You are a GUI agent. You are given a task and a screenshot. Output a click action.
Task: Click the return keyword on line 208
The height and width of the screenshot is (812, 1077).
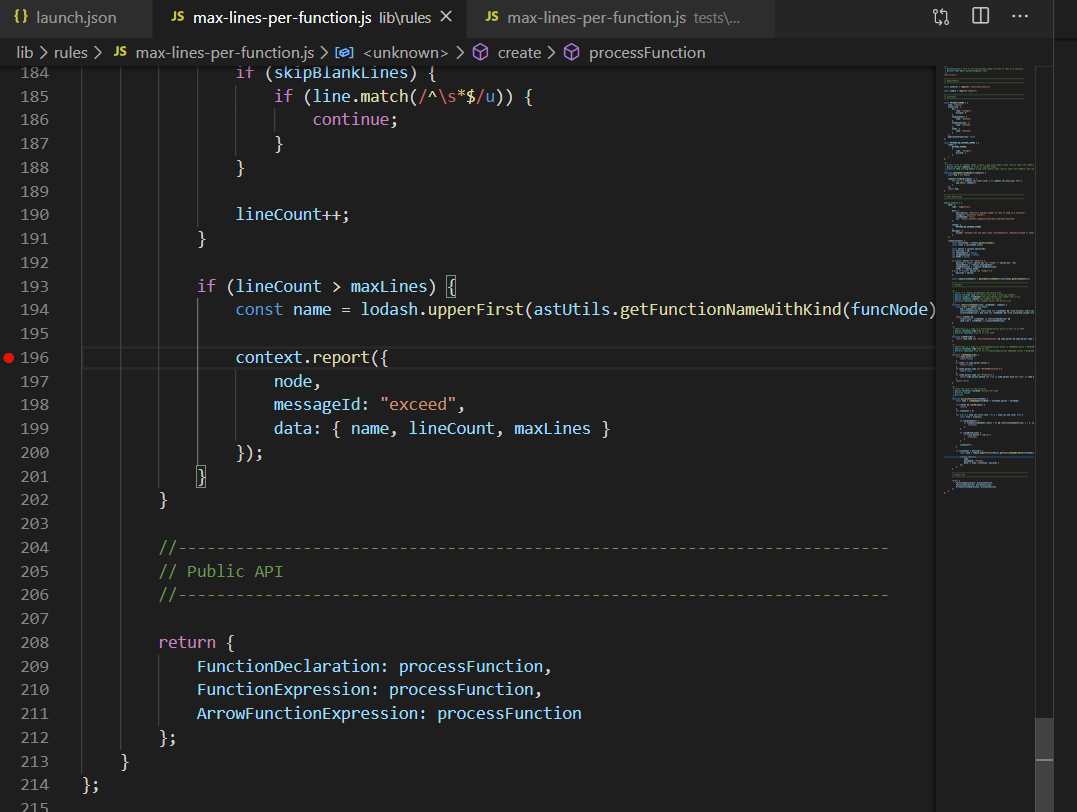187,643
